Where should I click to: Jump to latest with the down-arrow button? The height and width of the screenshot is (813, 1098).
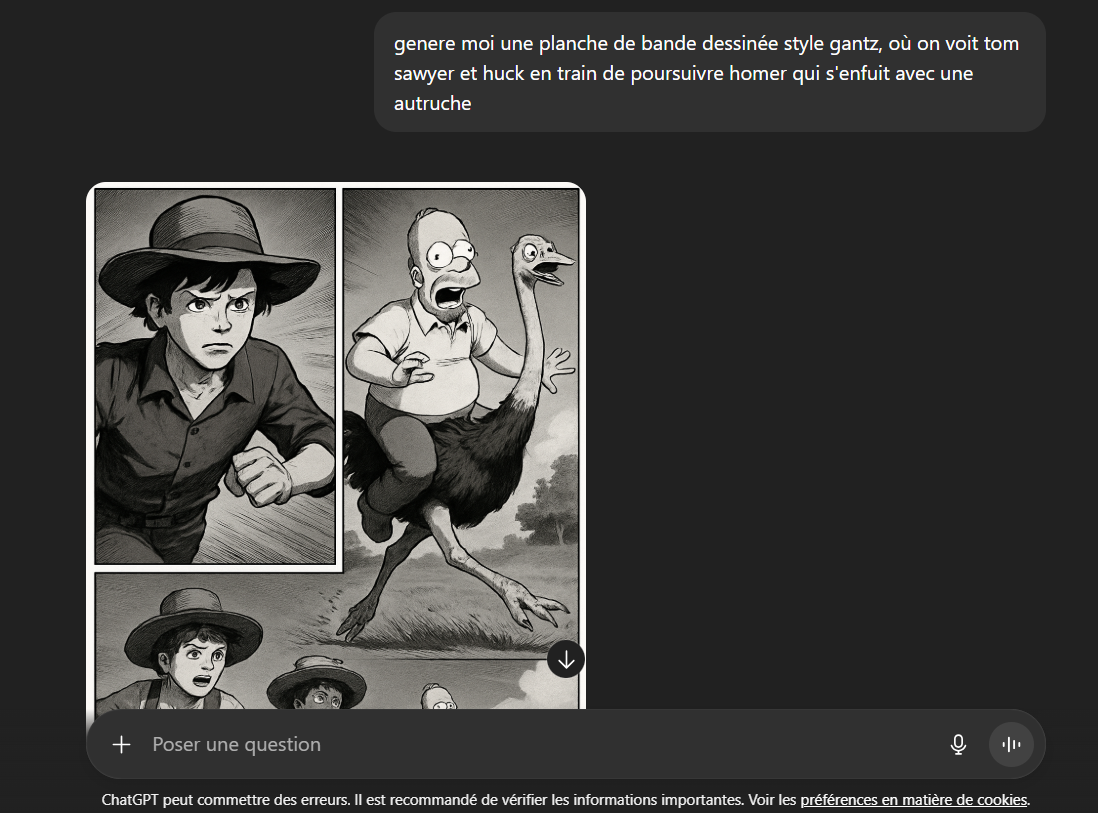(x=566, y=660)
